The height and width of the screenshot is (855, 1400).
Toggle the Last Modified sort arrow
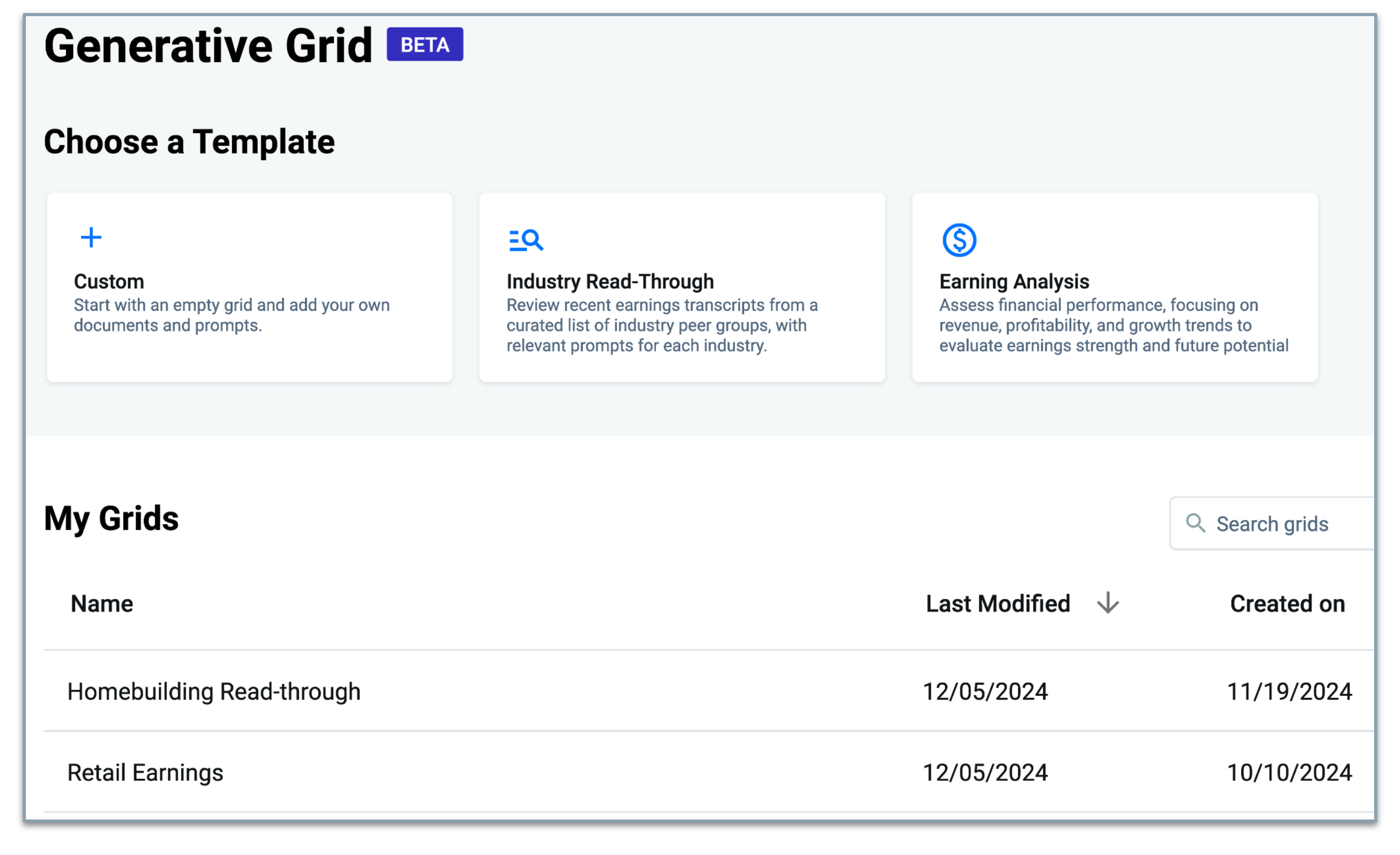[1107, 603]
